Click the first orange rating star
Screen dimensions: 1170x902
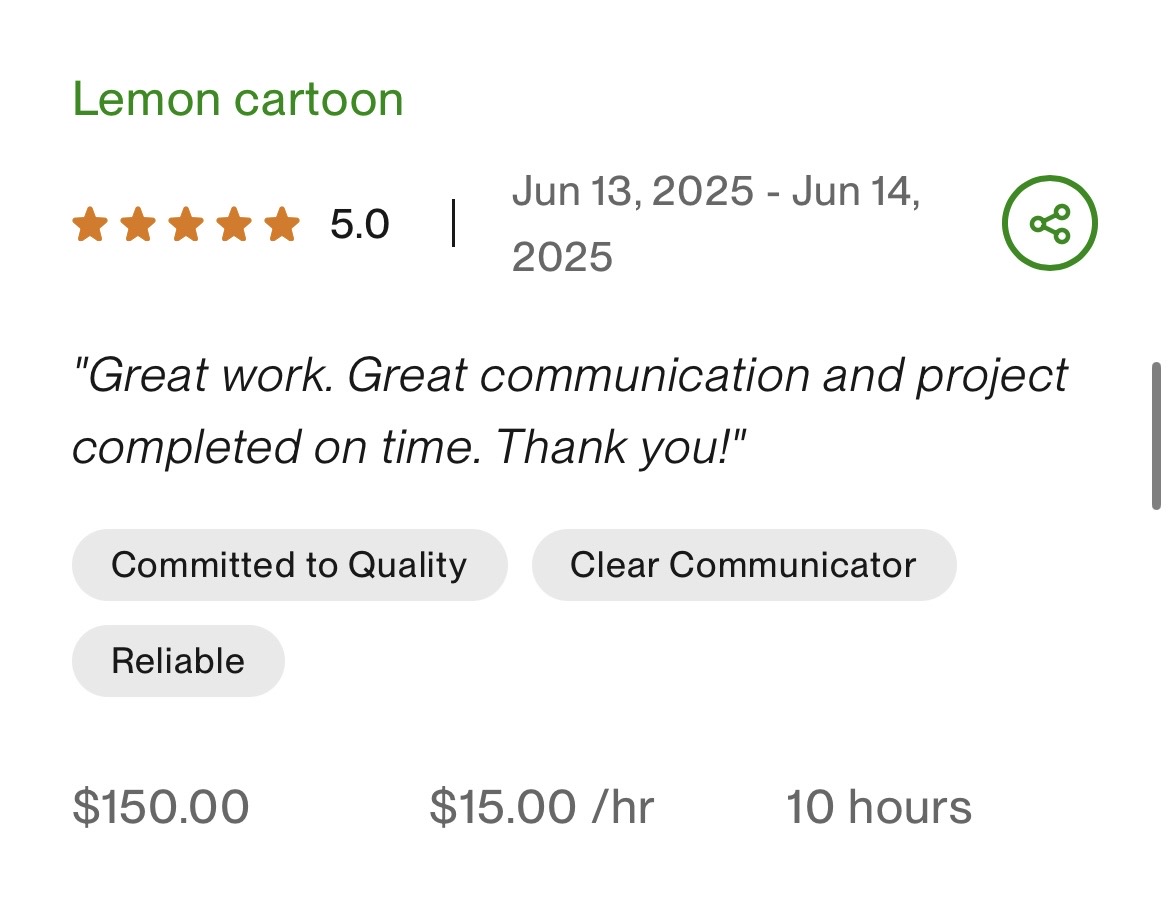pos(90,224)
